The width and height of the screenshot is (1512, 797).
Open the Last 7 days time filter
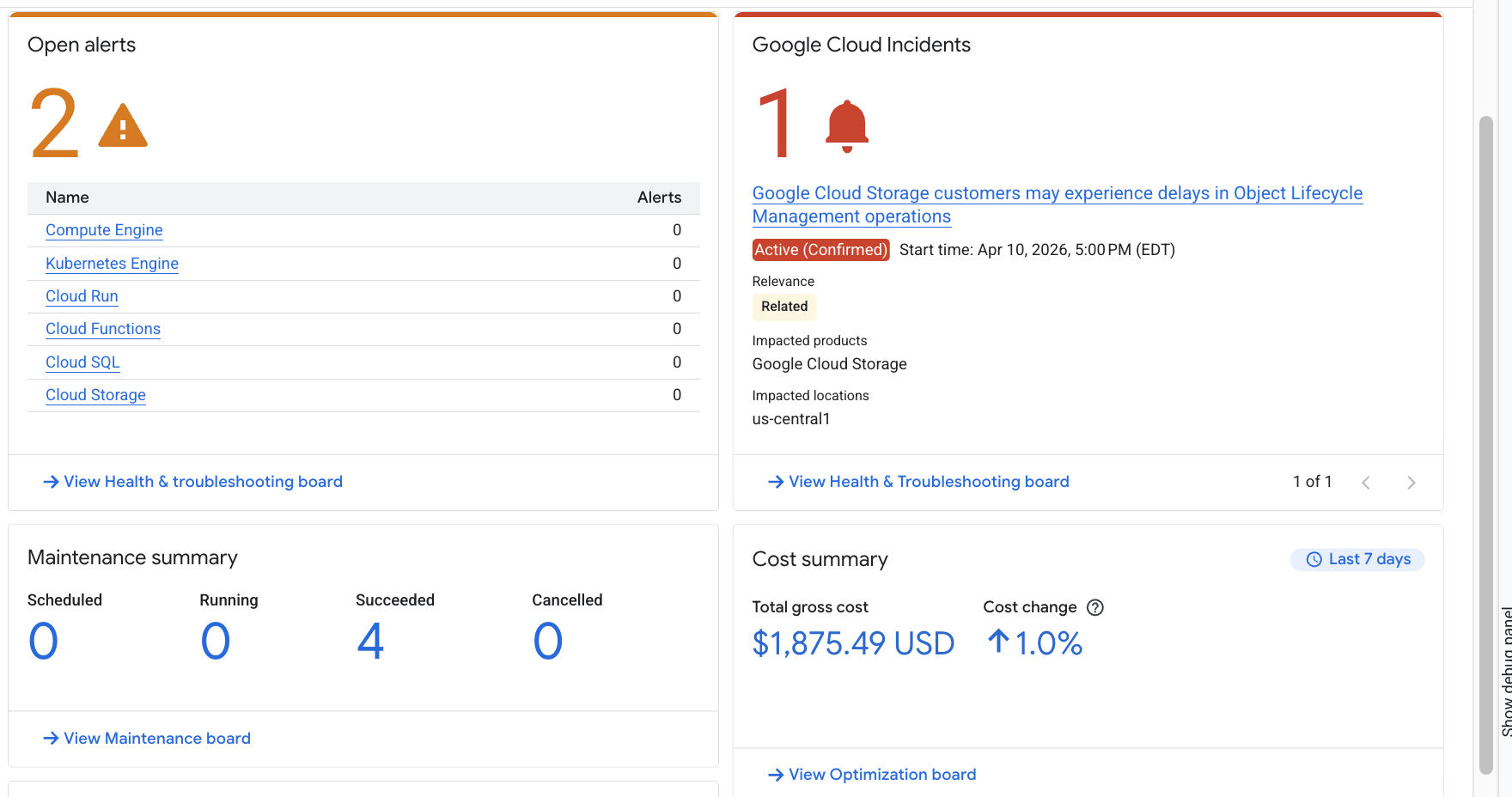click(1357, 560)
